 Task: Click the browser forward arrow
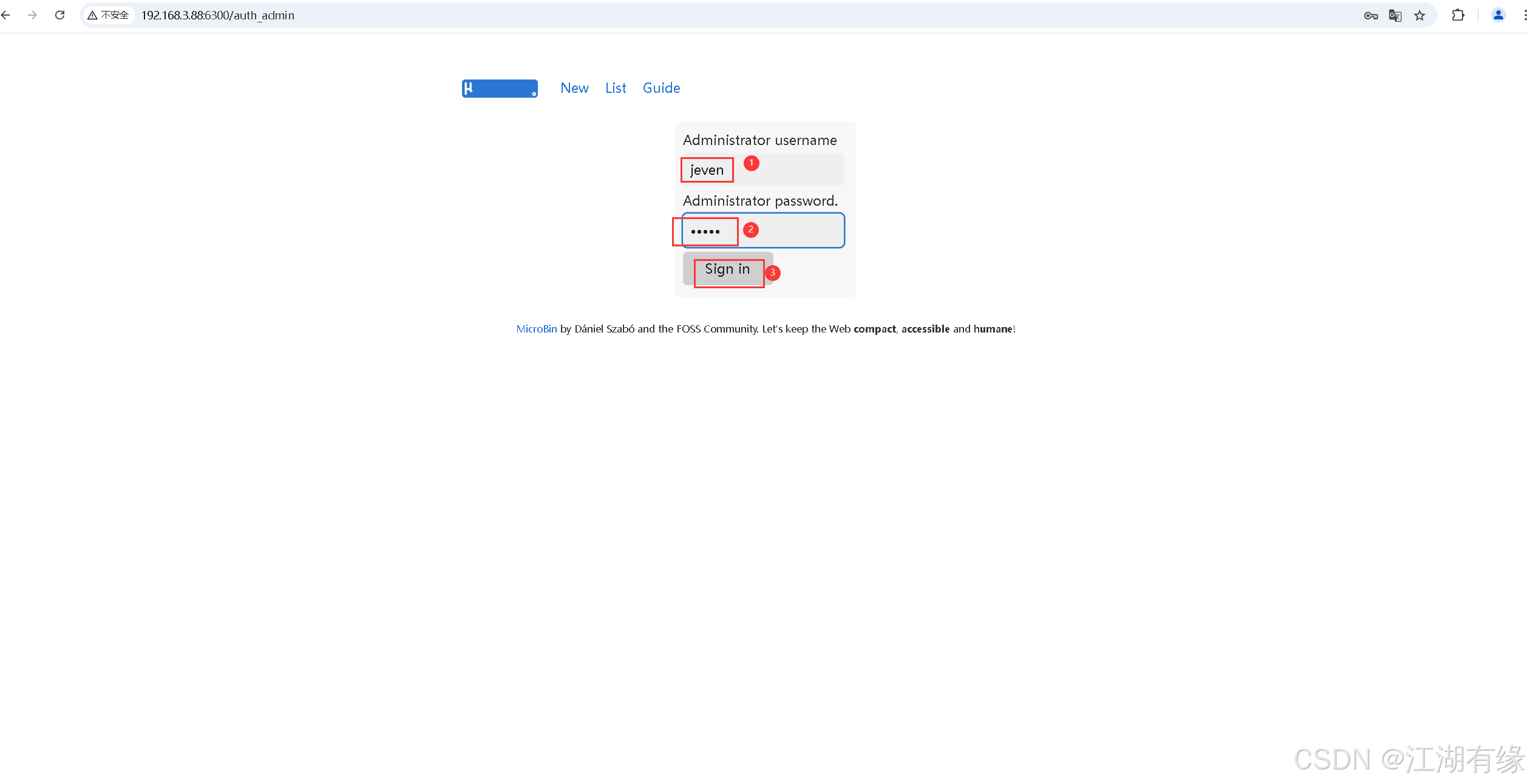coord(33,15)
